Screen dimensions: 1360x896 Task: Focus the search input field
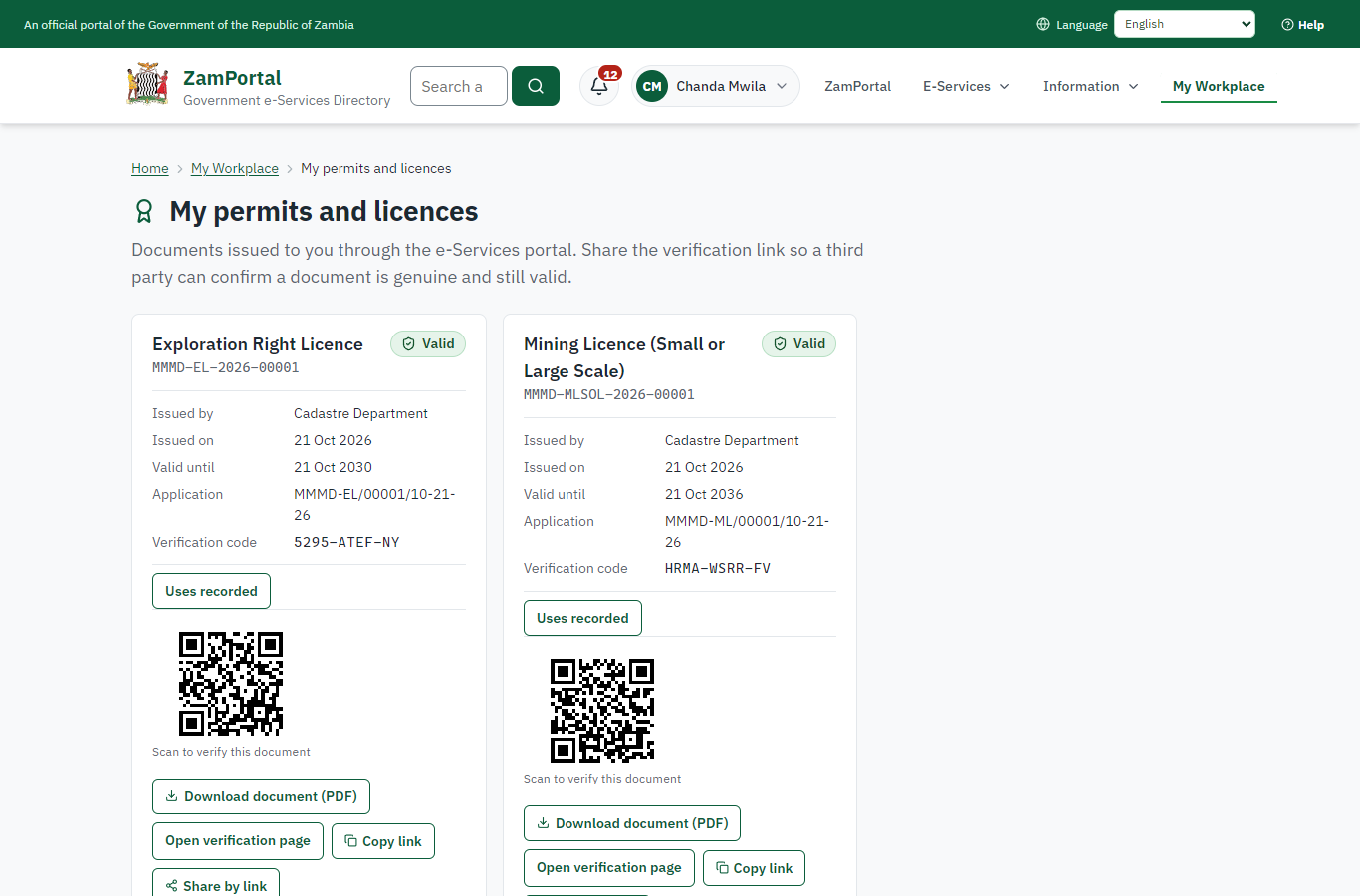[459, 86]
